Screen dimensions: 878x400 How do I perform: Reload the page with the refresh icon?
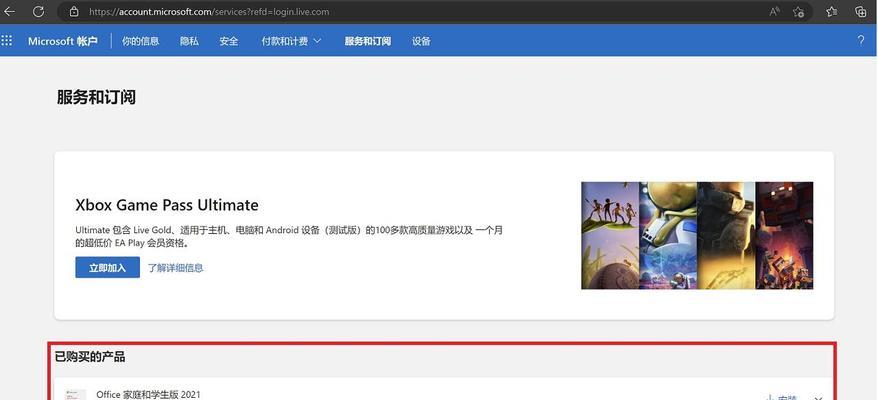coord(38,11)
